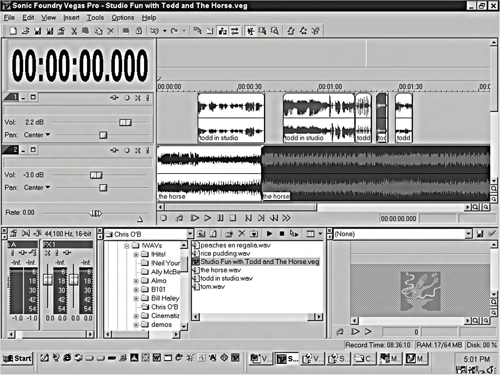The height and width of the screenshot is (375, 500).
Task: Click the Record button in the transport bar
Action: coord(163,218)
